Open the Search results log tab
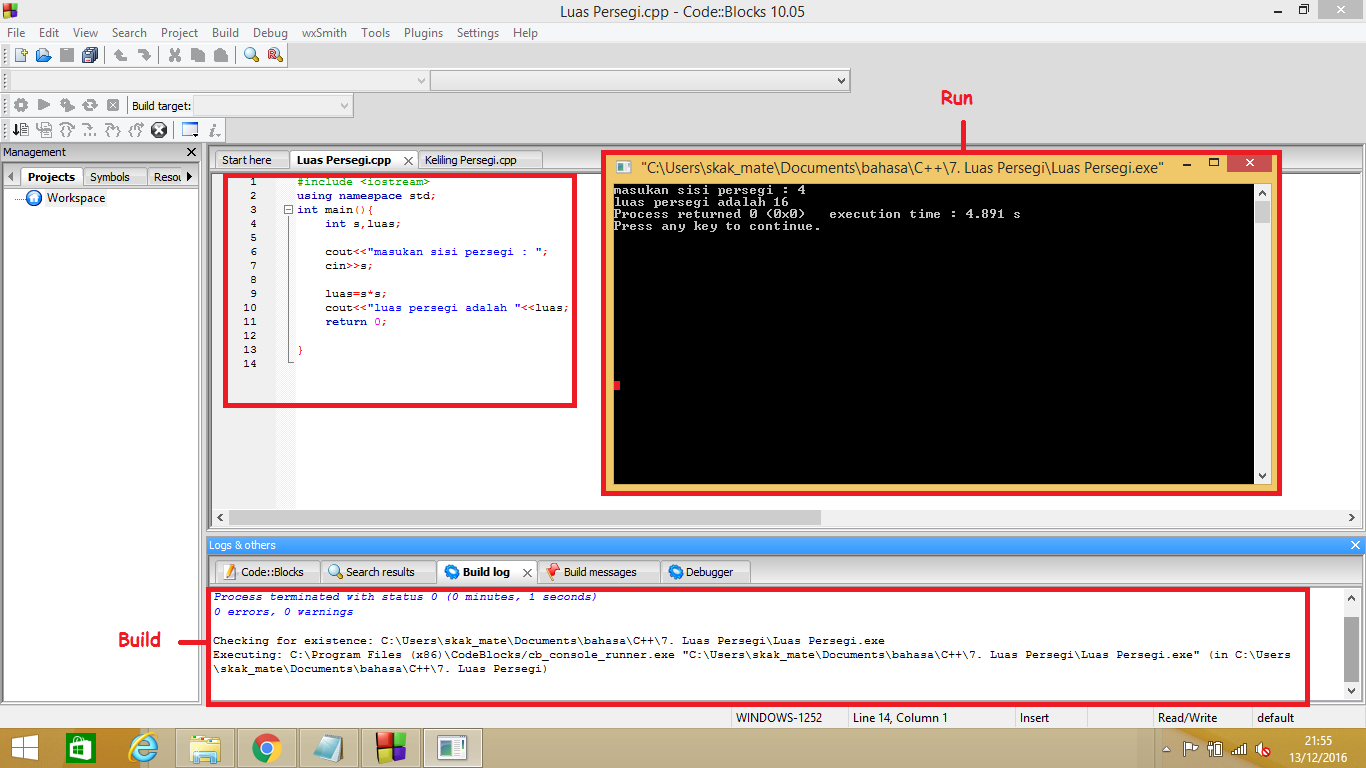1366x768 pixels. pos(380,572)
